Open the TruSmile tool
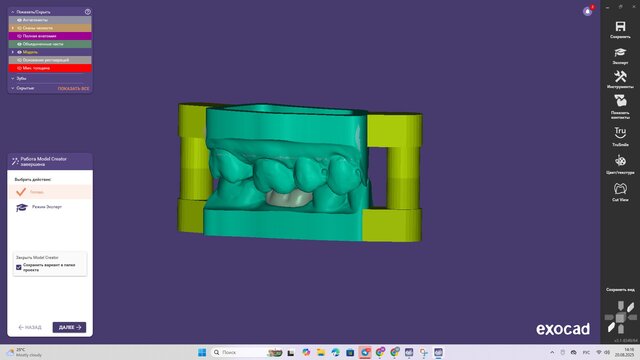 (x=620, y=133)
